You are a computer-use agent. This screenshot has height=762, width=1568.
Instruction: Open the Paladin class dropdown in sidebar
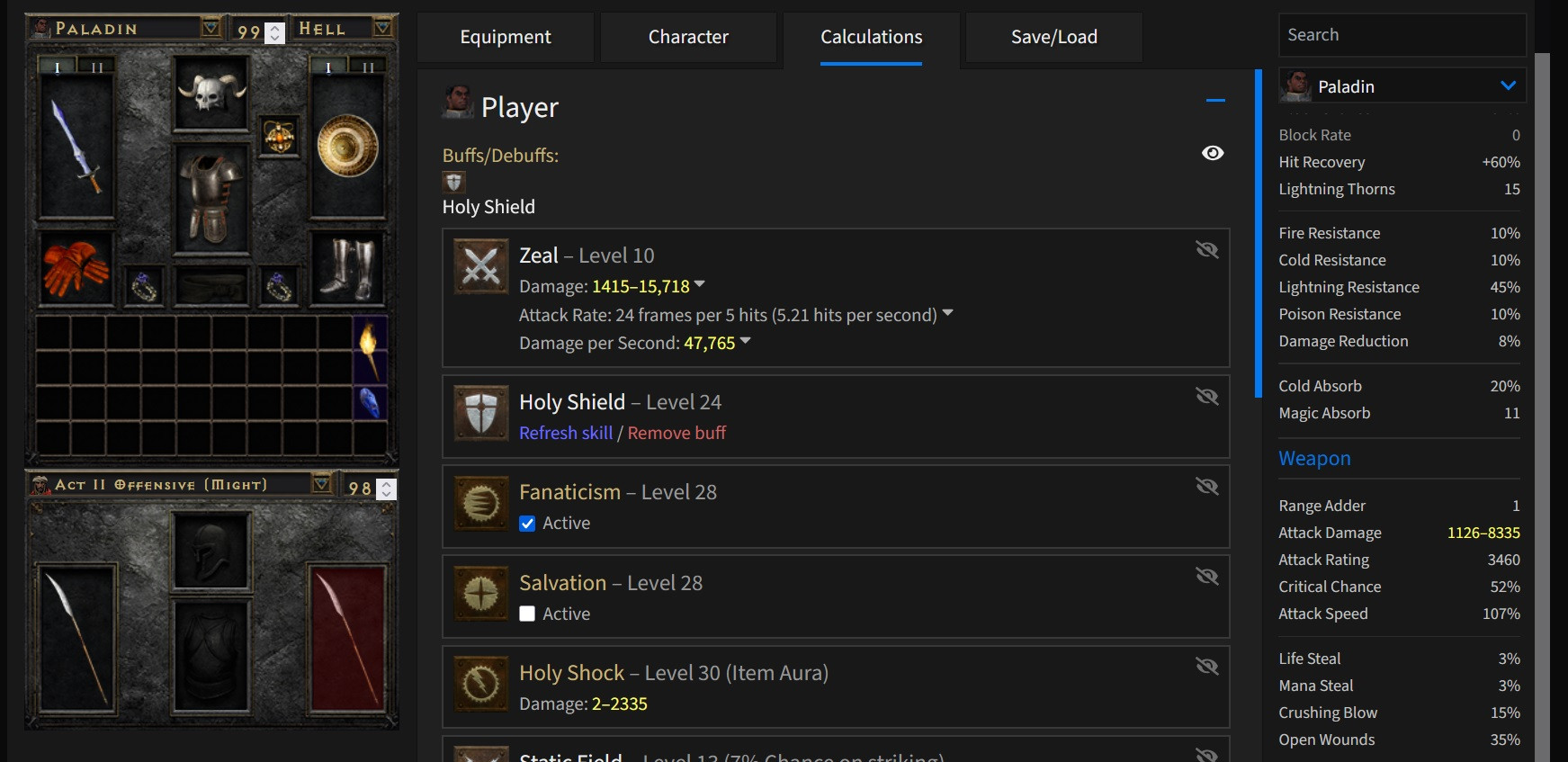(x=1508, y=86)
